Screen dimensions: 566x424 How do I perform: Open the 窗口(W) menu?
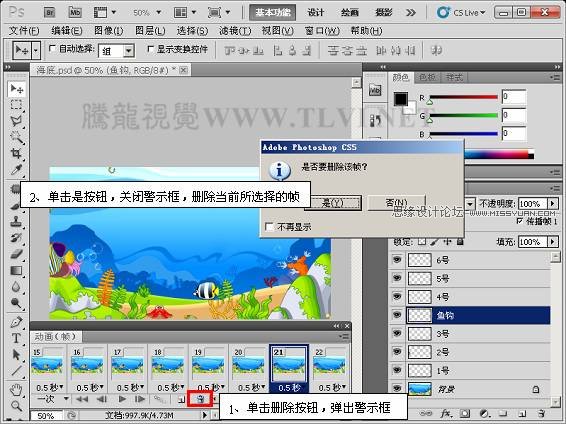[x=322, y=31]
